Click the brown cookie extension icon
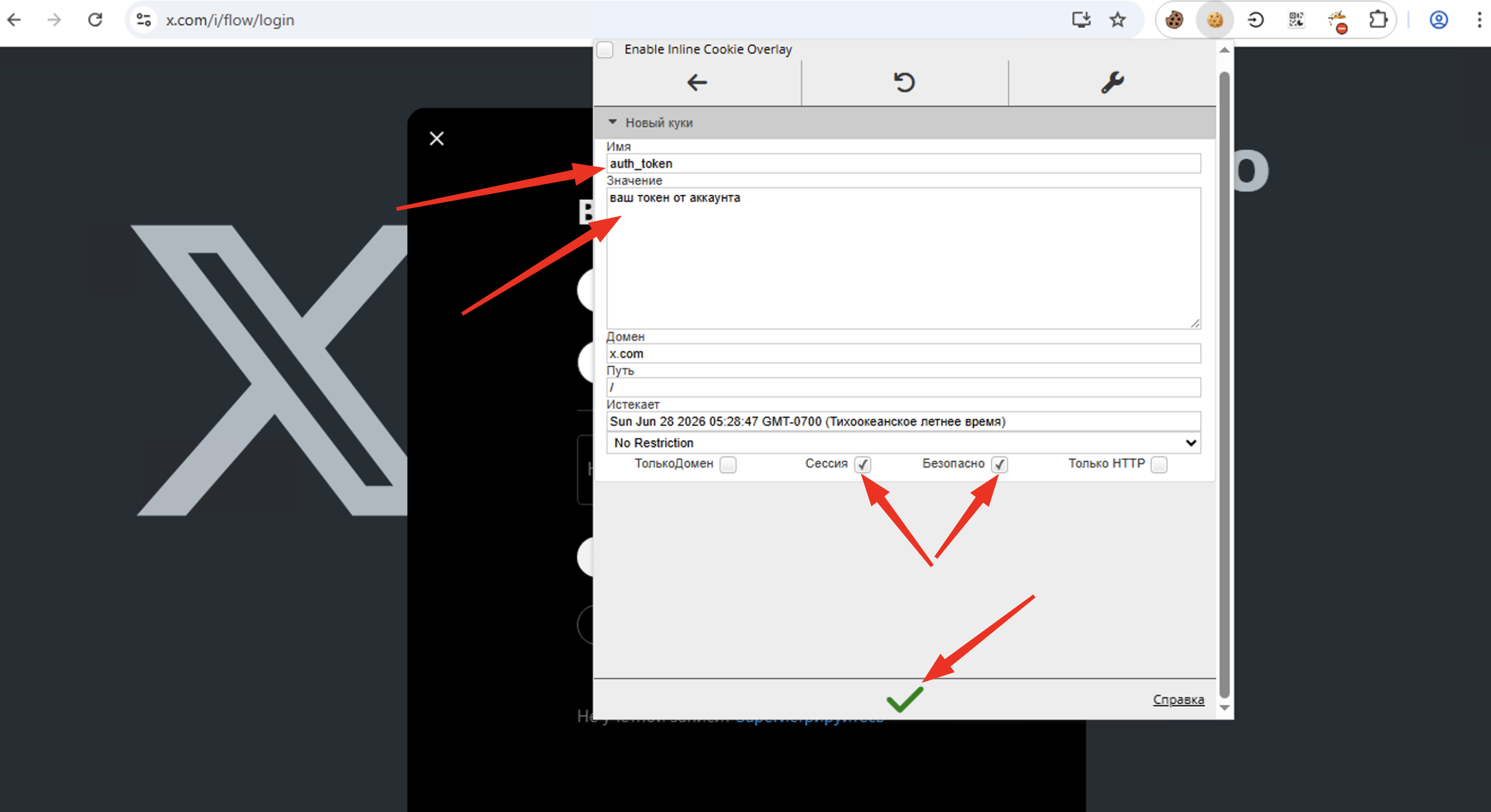The width and height of the screenshot is (1491, 812). [x=1174, y=20]
